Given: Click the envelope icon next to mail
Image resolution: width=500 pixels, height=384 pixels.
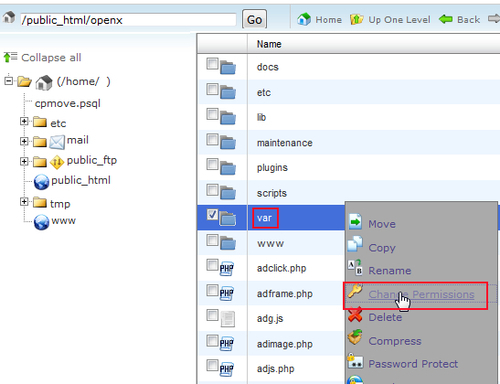Looking at the screenshot, I should click(57, 142).
